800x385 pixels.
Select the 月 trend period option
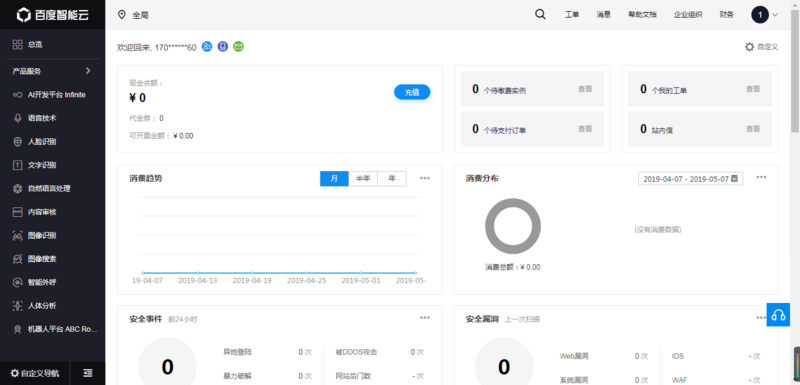pyautogui.click(x=334, y=178)
